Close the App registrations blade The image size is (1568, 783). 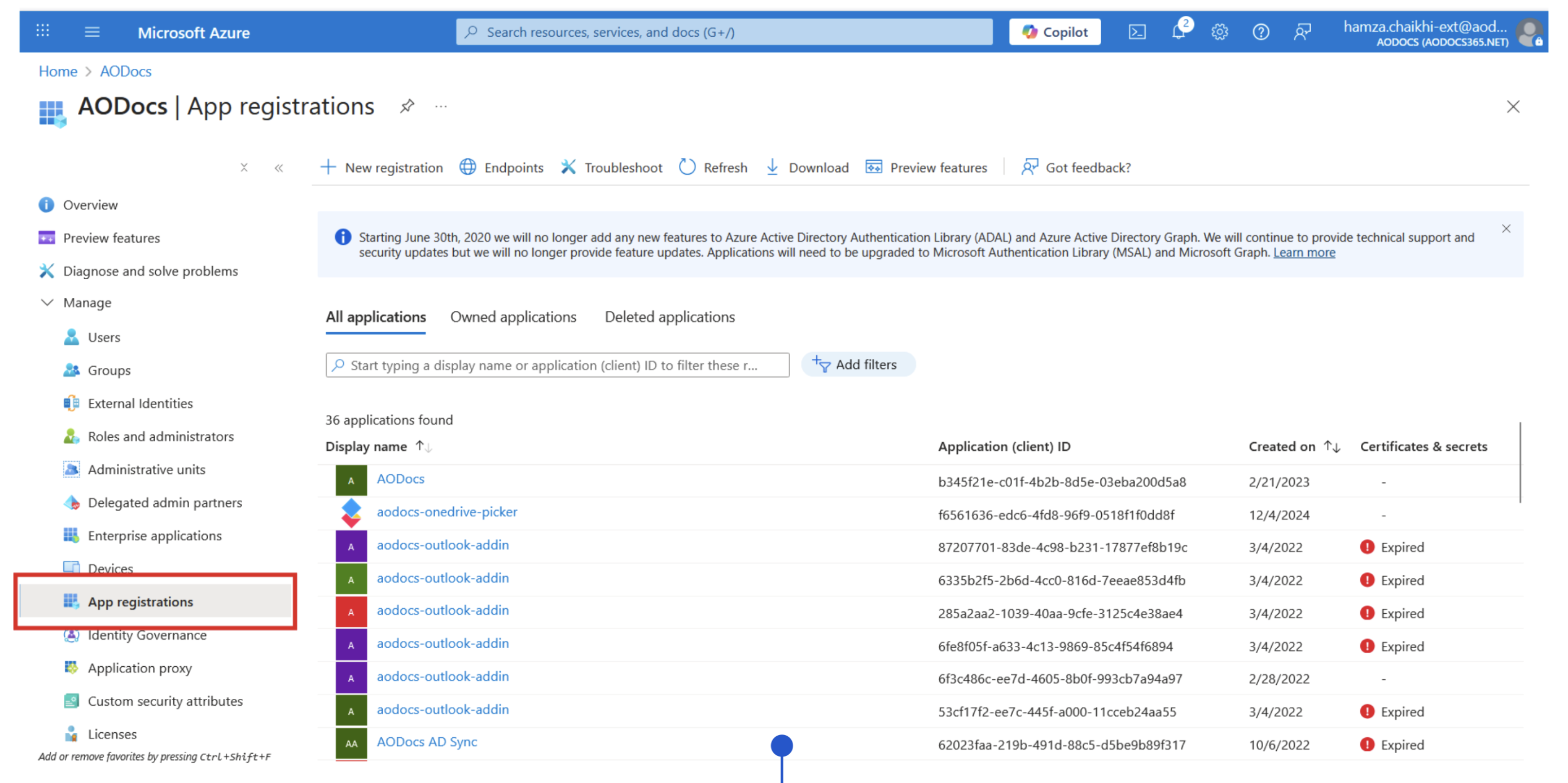[1513, 107]
